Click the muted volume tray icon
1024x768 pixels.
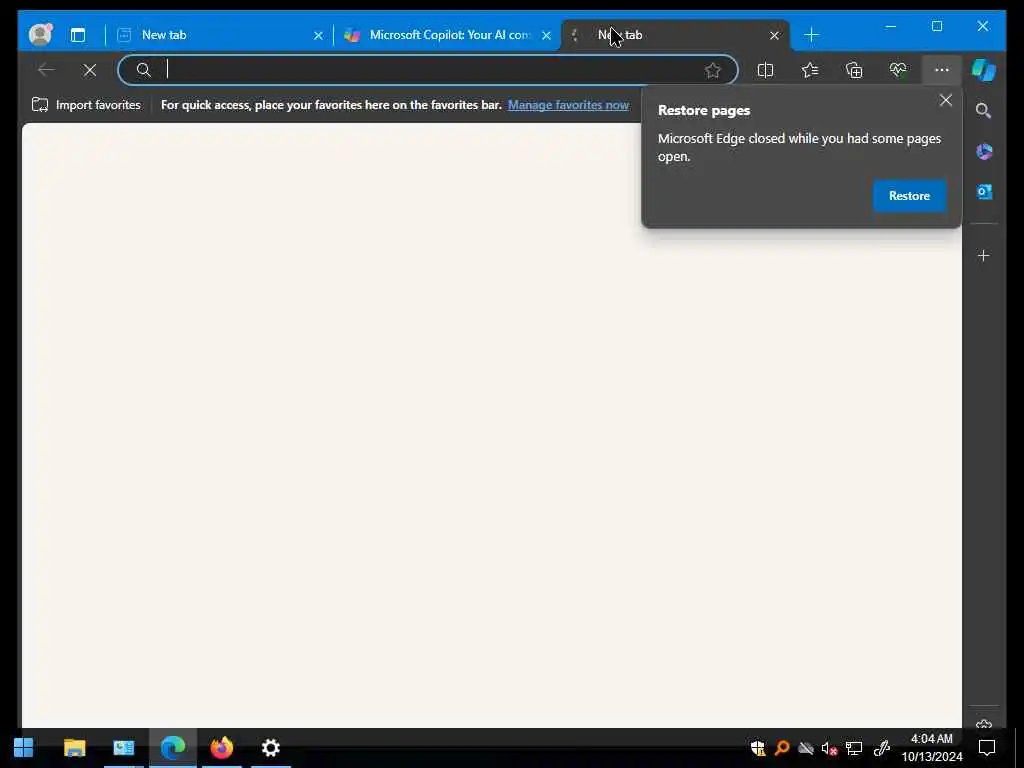coord(829,748)
